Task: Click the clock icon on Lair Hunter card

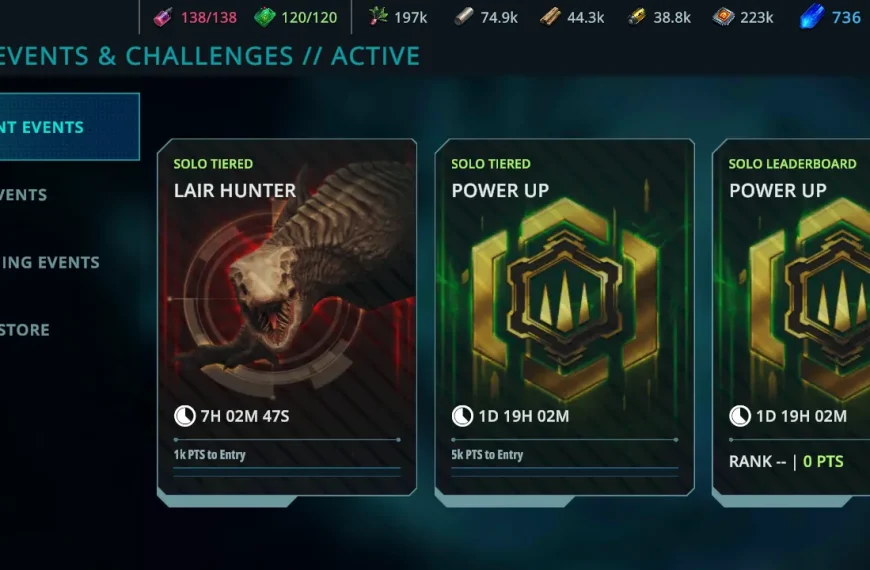Action: [x=185, y=416]
